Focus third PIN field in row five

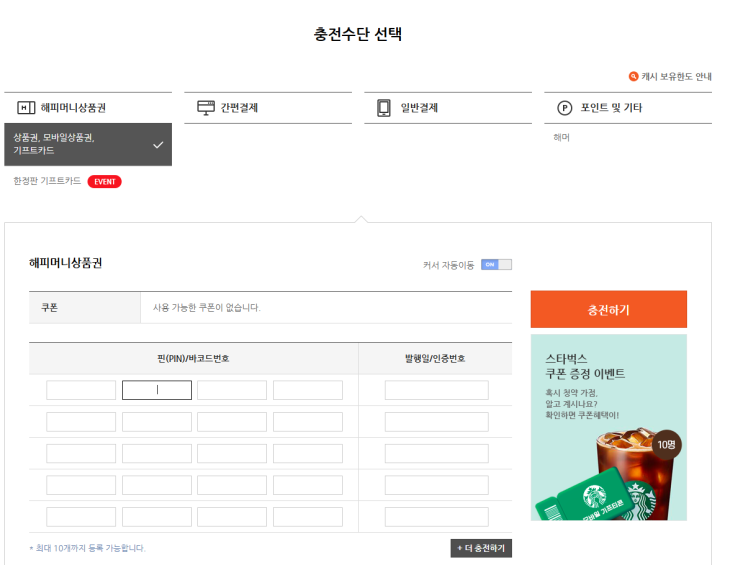coord(232,517)
